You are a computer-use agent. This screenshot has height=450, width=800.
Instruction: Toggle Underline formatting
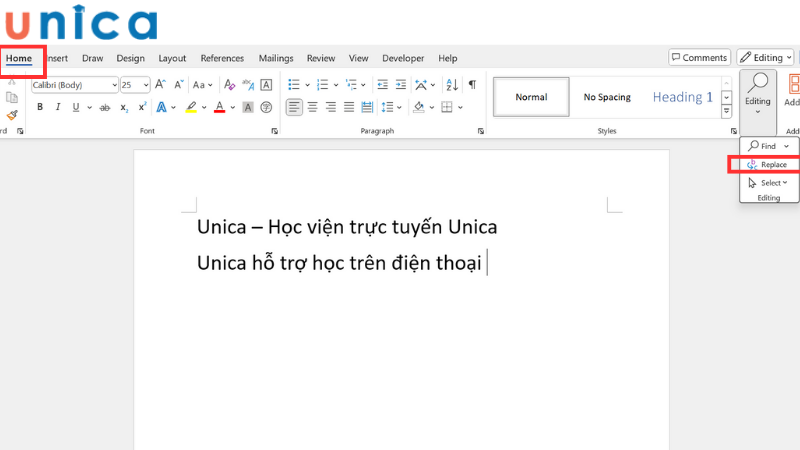(x=76, y=107)
